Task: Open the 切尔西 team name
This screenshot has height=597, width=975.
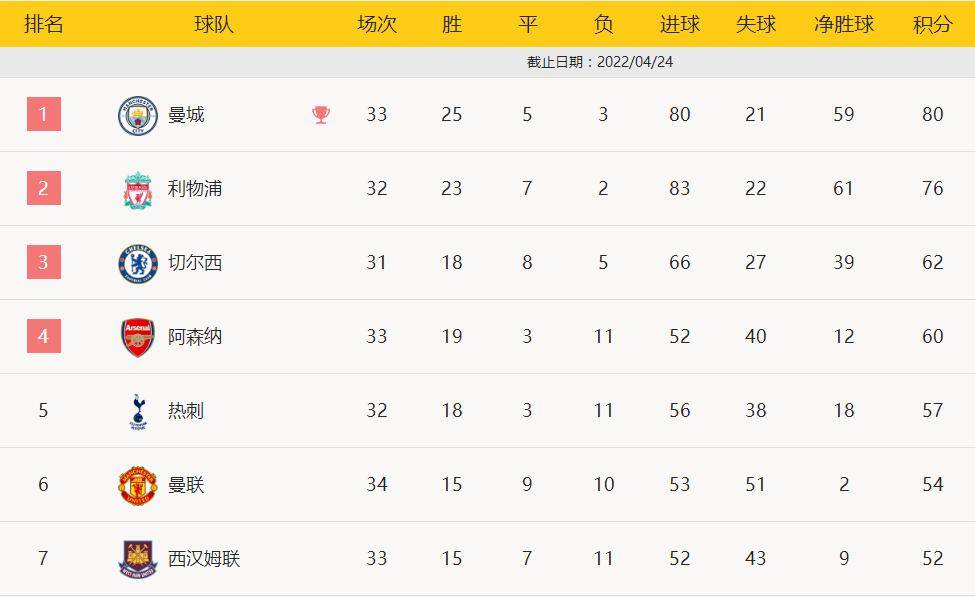Action: (x=195, y=263)
